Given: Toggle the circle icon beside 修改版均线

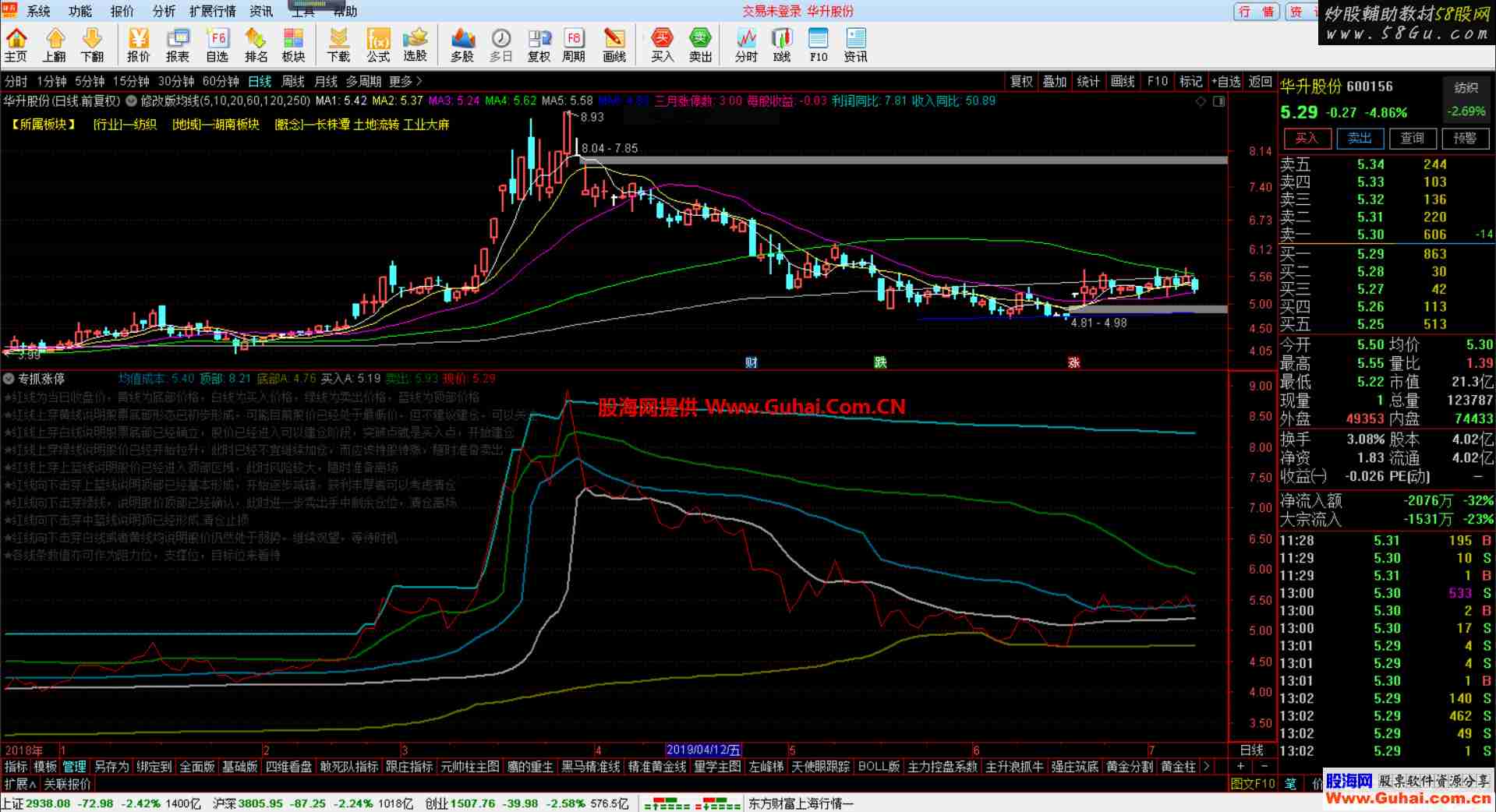Looking at the screenshot, I should [131, 101].
